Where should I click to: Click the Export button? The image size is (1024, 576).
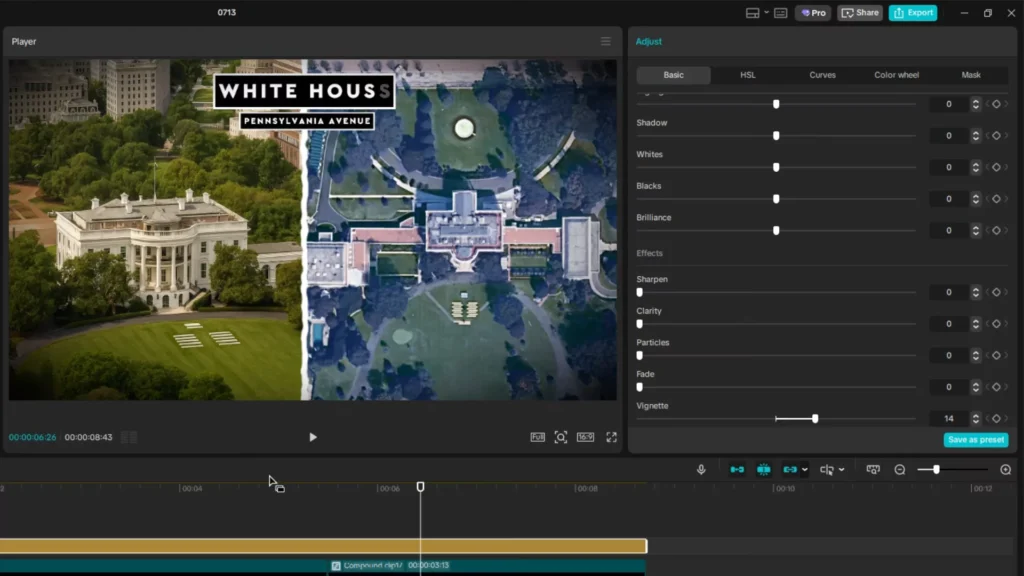point(913,13)
